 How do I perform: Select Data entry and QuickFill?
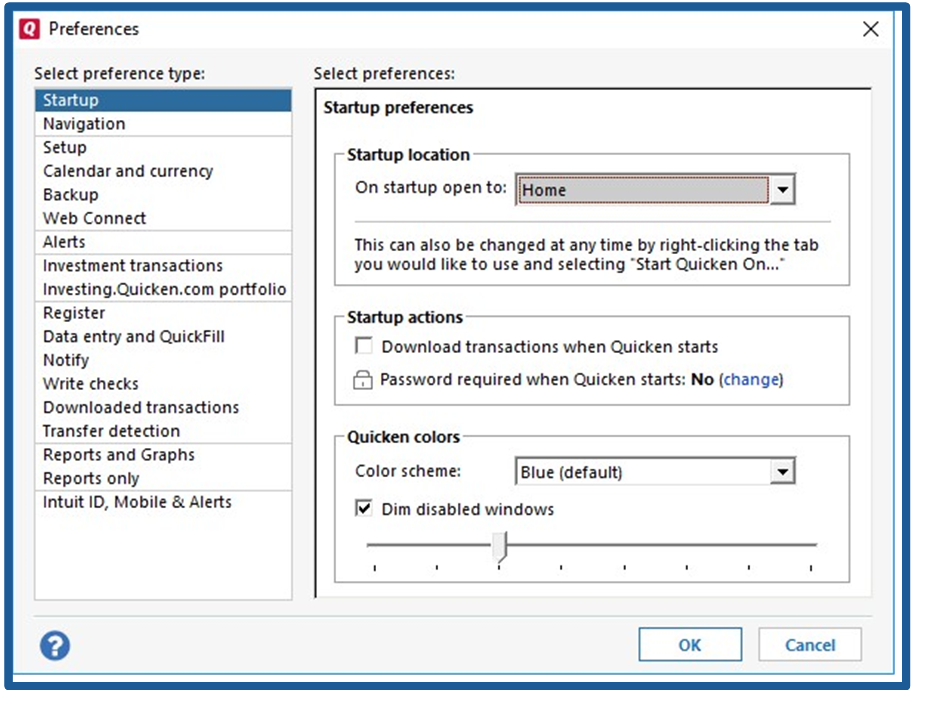134,337
